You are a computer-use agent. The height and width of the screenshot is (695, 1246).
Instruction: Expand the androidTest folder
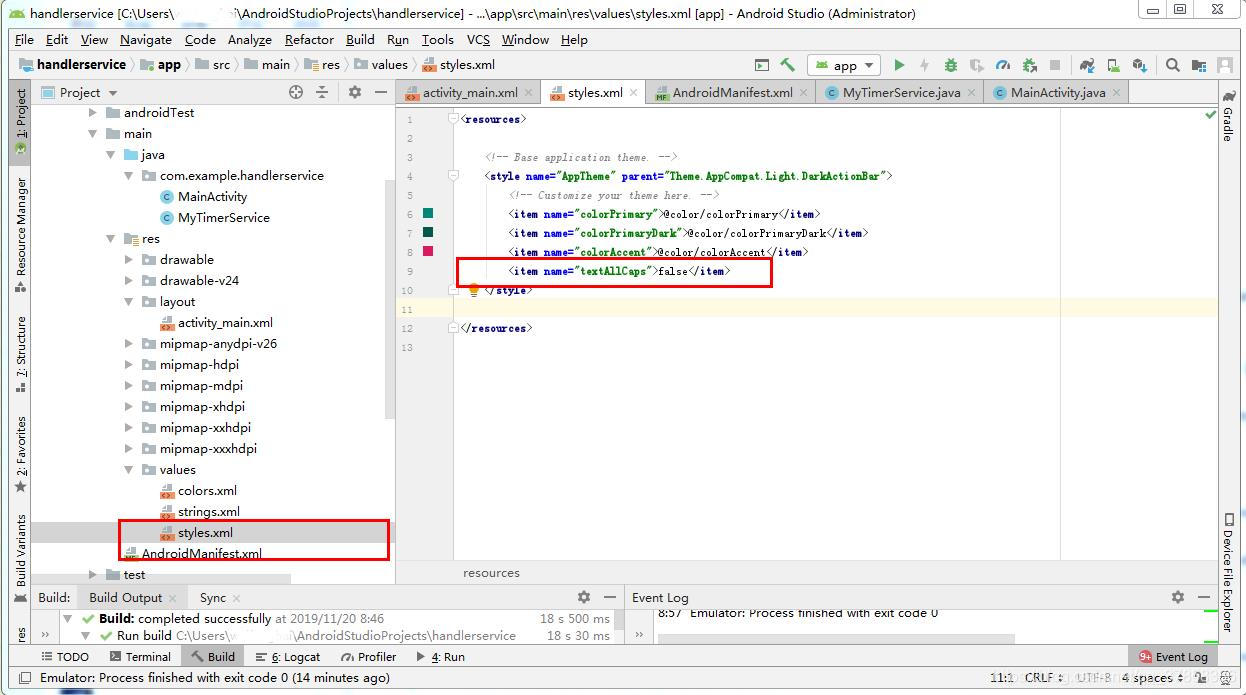tap(93, 113)
